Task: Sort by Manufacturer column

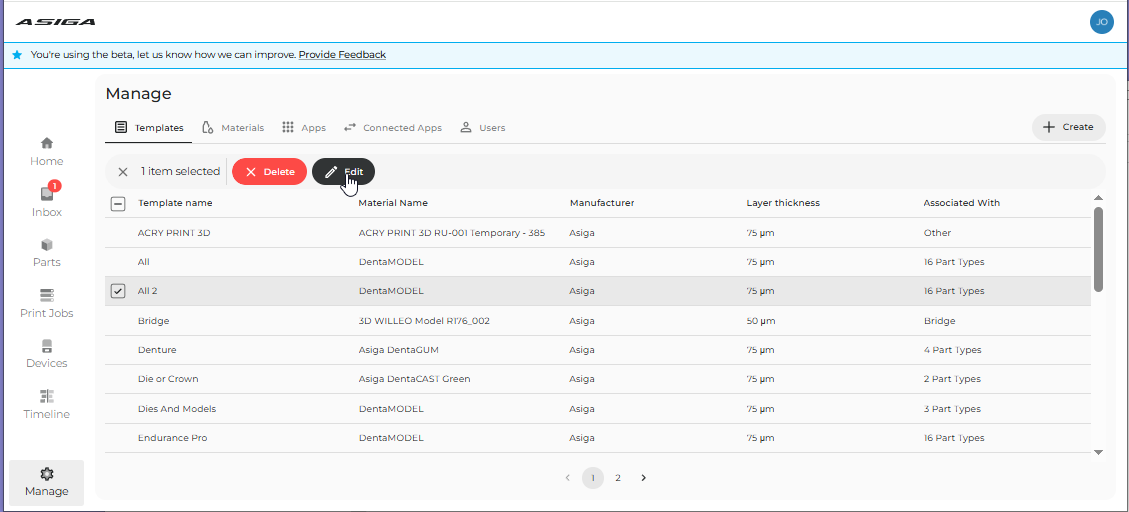Action: (x=602, y=203)
